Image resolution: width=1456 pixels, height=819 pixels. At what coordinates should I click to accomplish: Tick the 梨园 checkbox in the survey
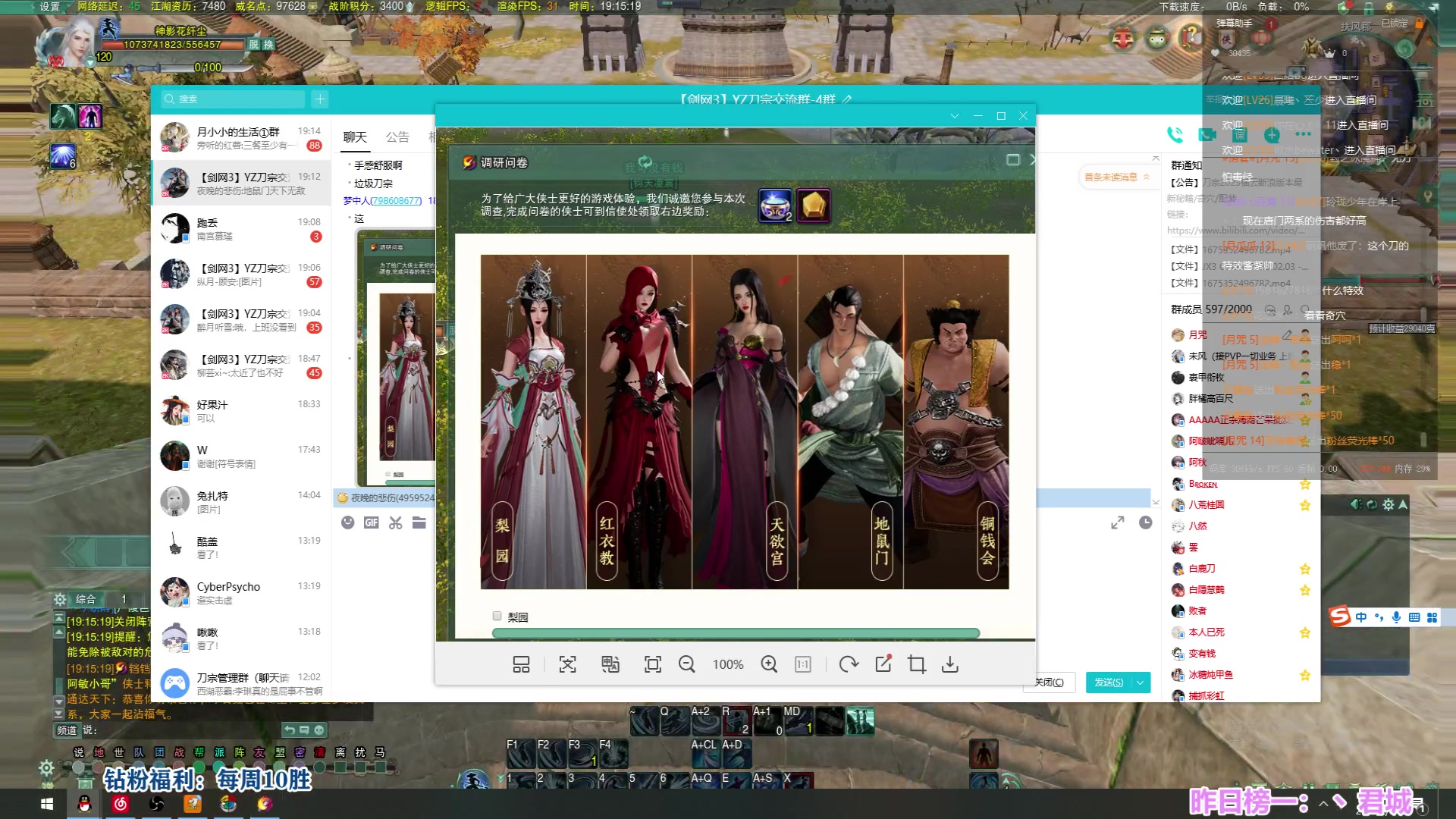click(497, 617)
